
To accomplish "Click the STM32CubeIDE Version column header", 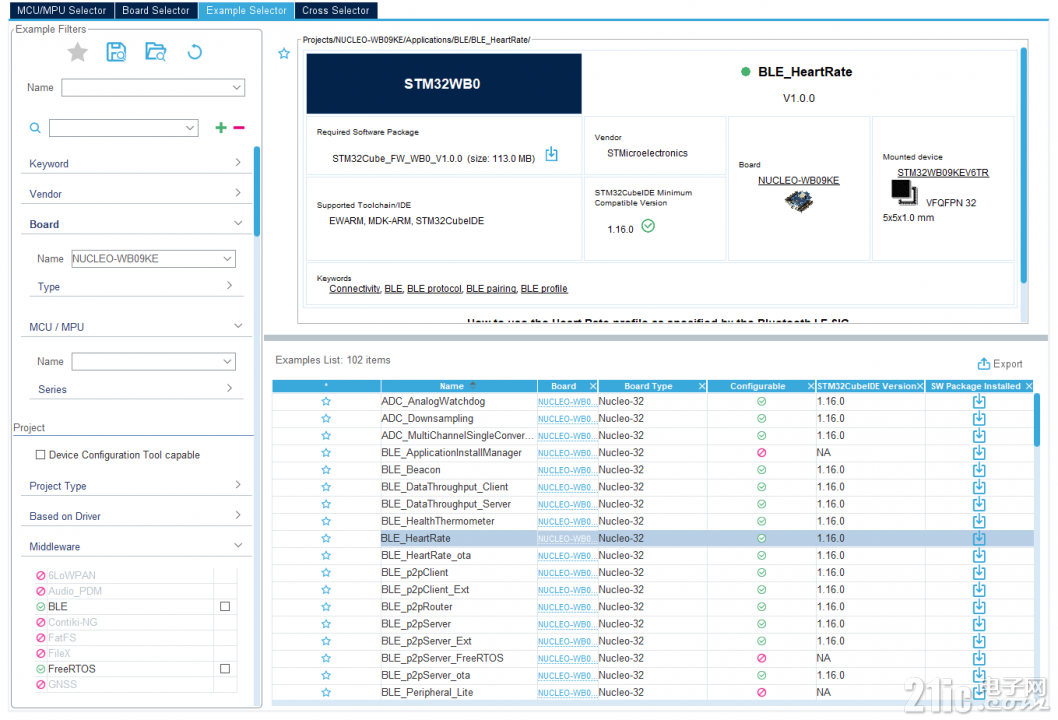I will 870,386.
